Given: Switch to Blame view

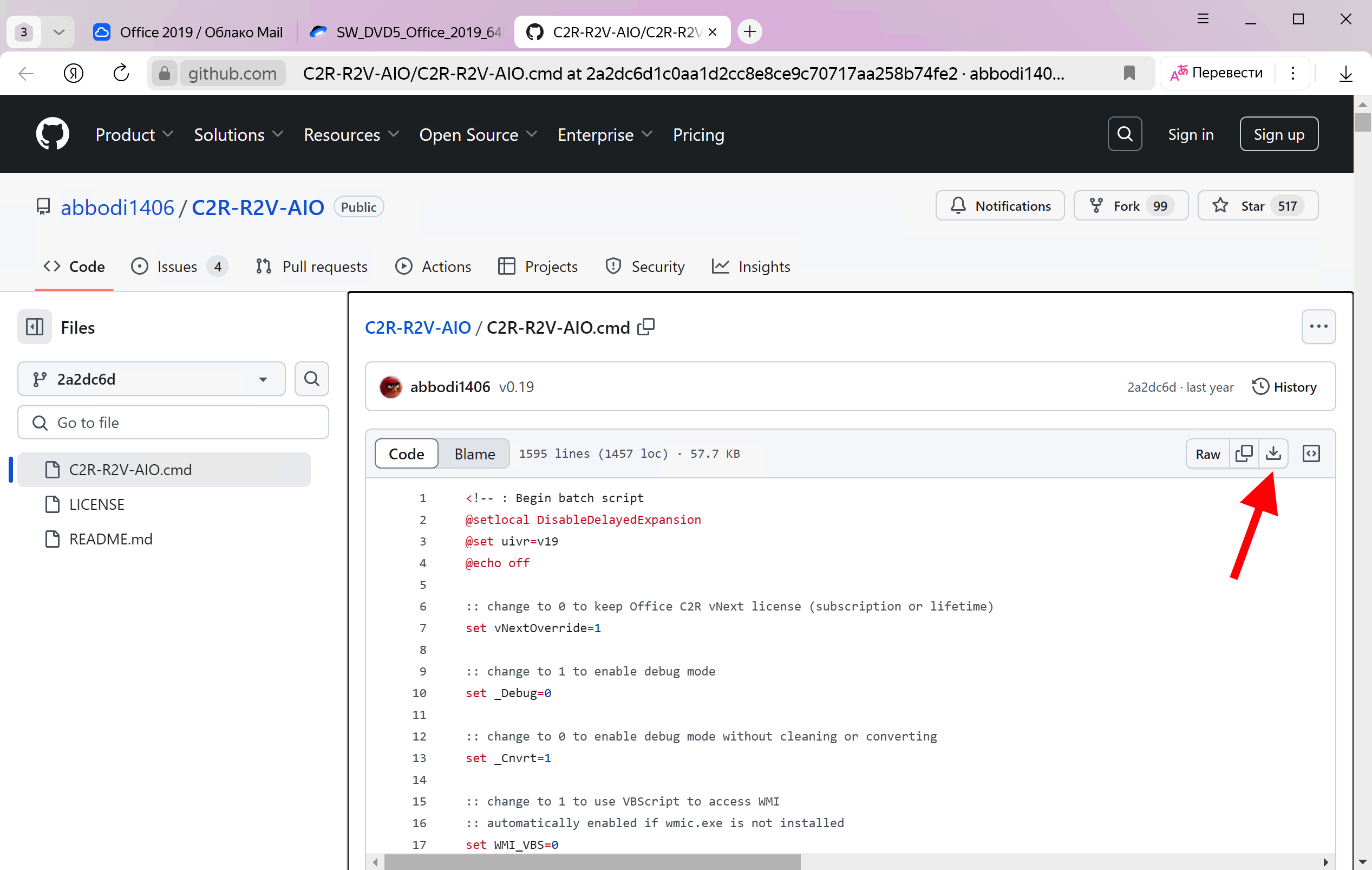Looking at the screenshot, I should (x=475, y=453).
